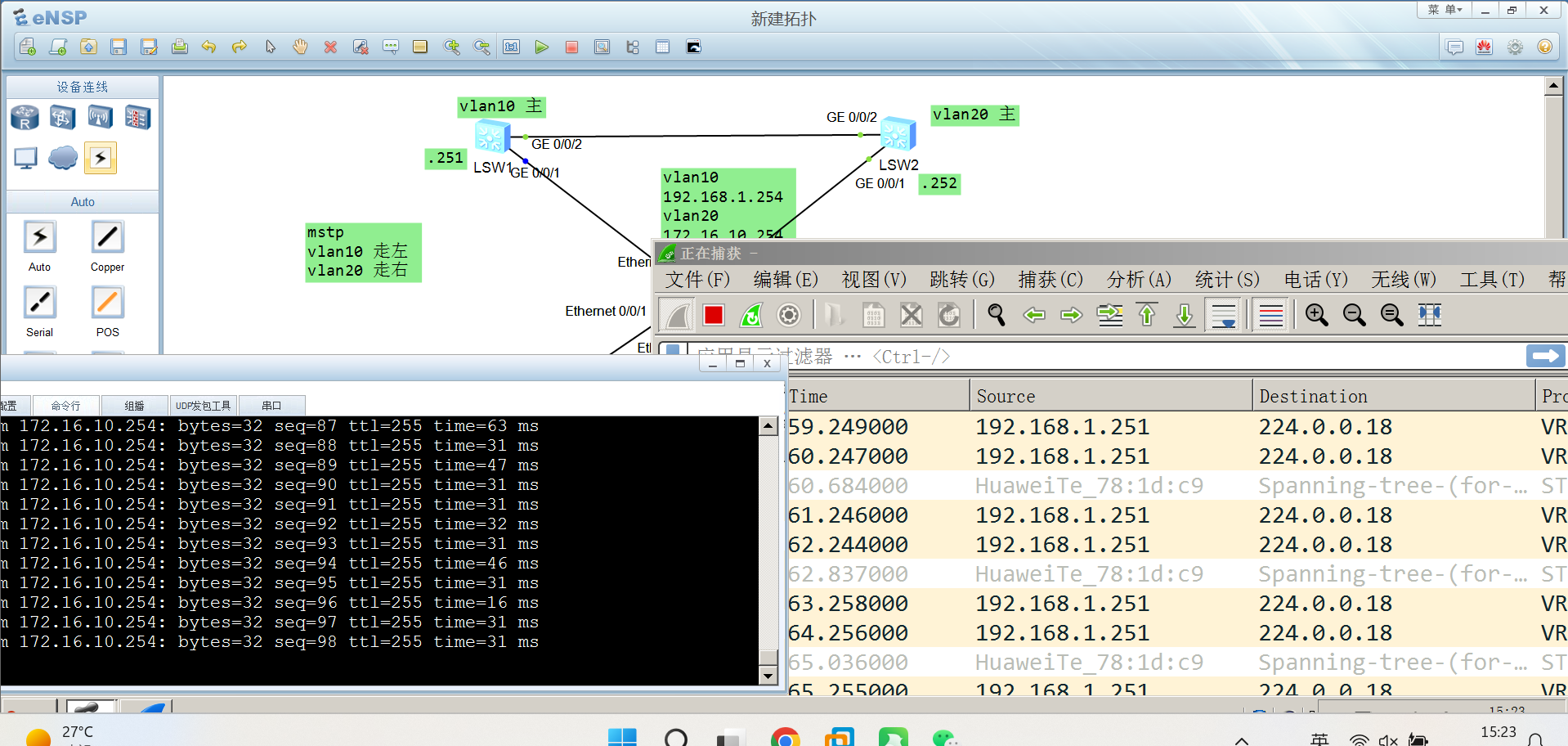Screen dimensions: 1568x746
Task: Restart the current Wireshark capture
Action: coord(751,315)
